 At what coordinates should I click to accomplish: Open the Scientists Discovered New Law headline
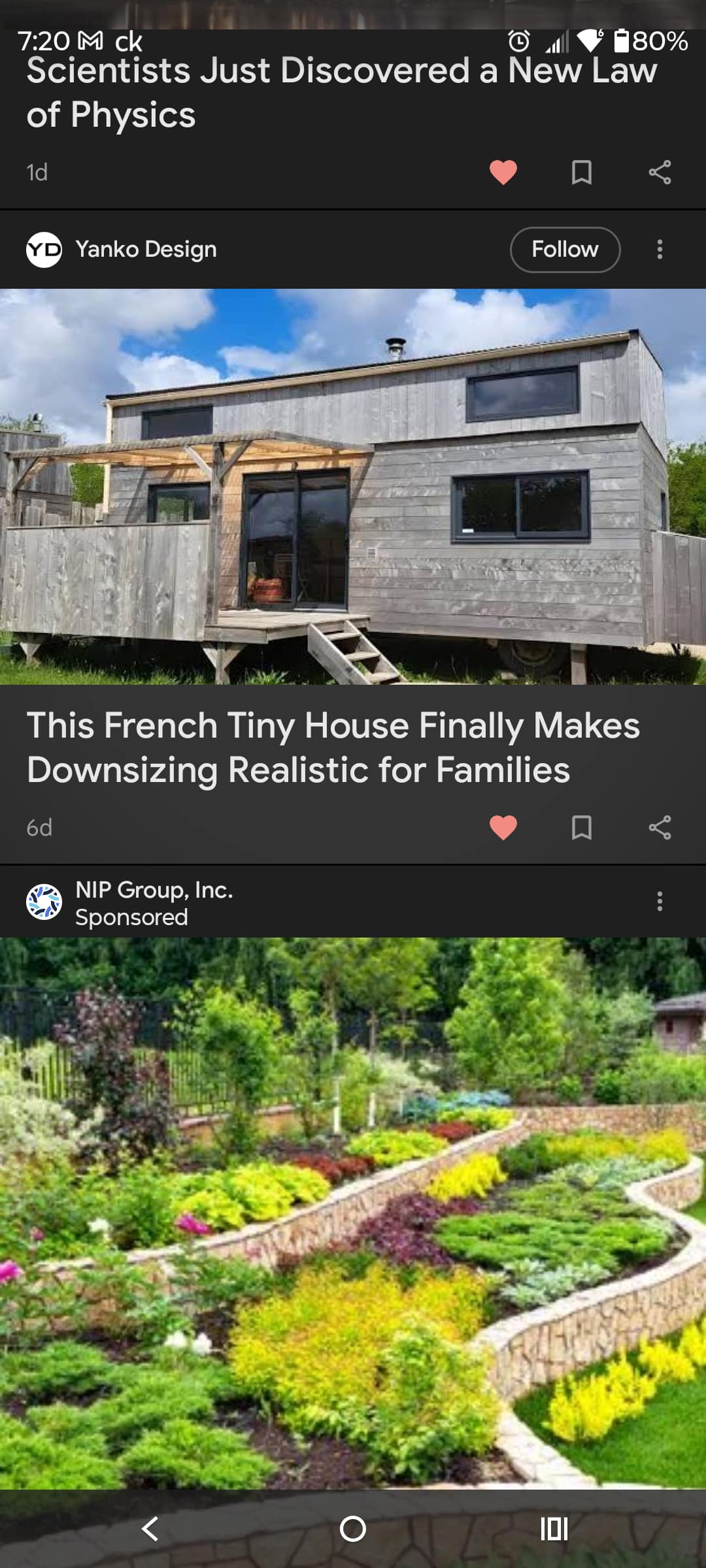click(x=341, y=93)
